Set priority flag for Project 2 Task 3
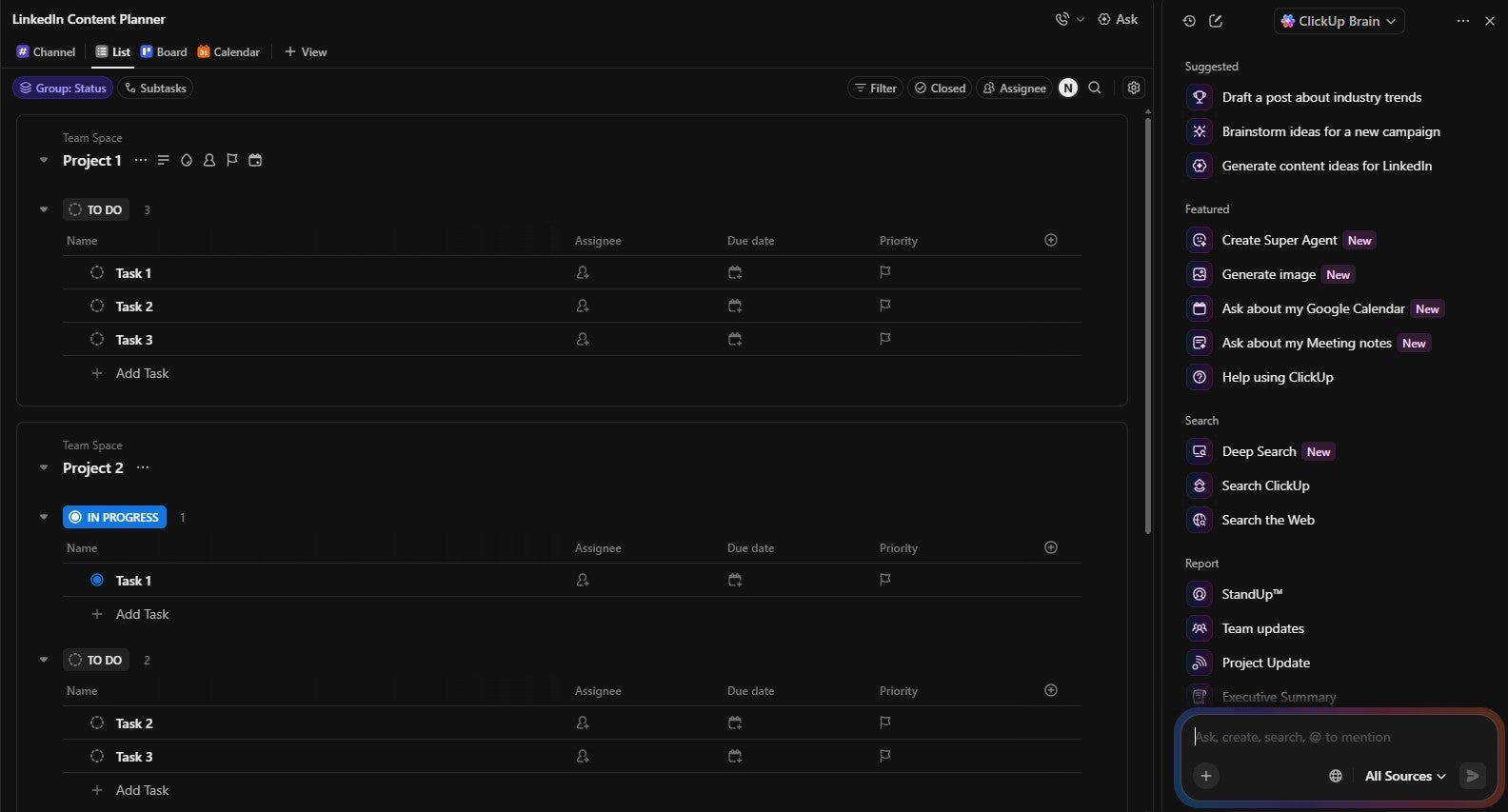Image resolution: width=1508 pixels, height=812 pixels. (x=885, y=757)
